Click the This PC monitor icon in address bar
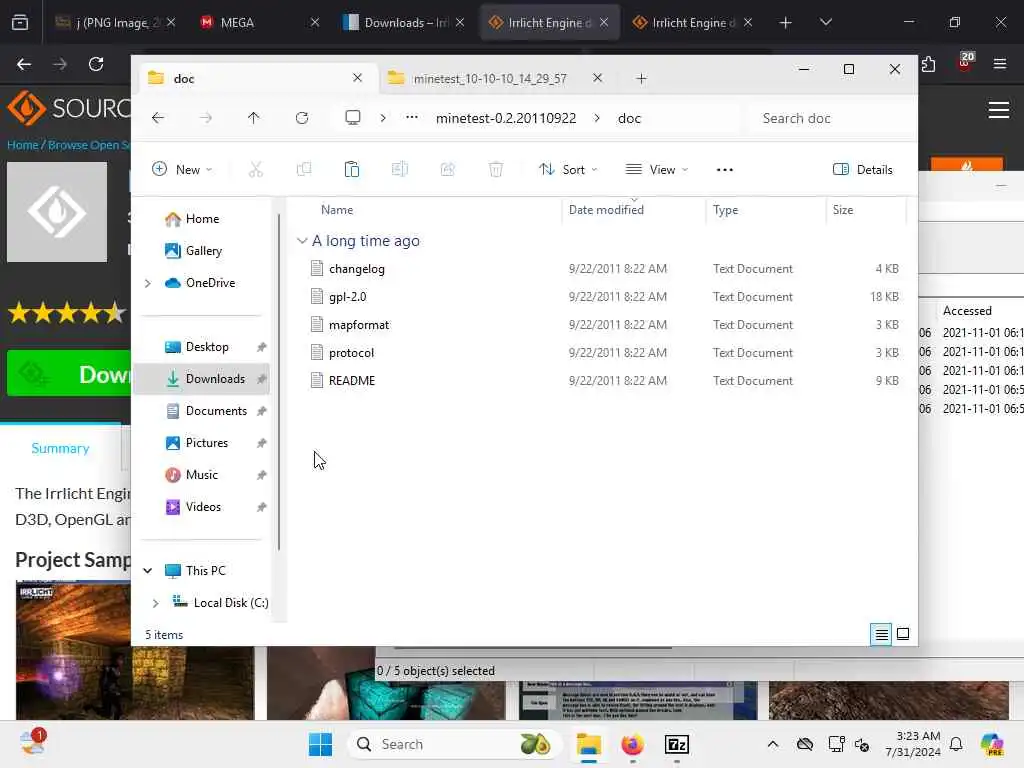This screenshot has height=768, width=1024. point(353,118)
